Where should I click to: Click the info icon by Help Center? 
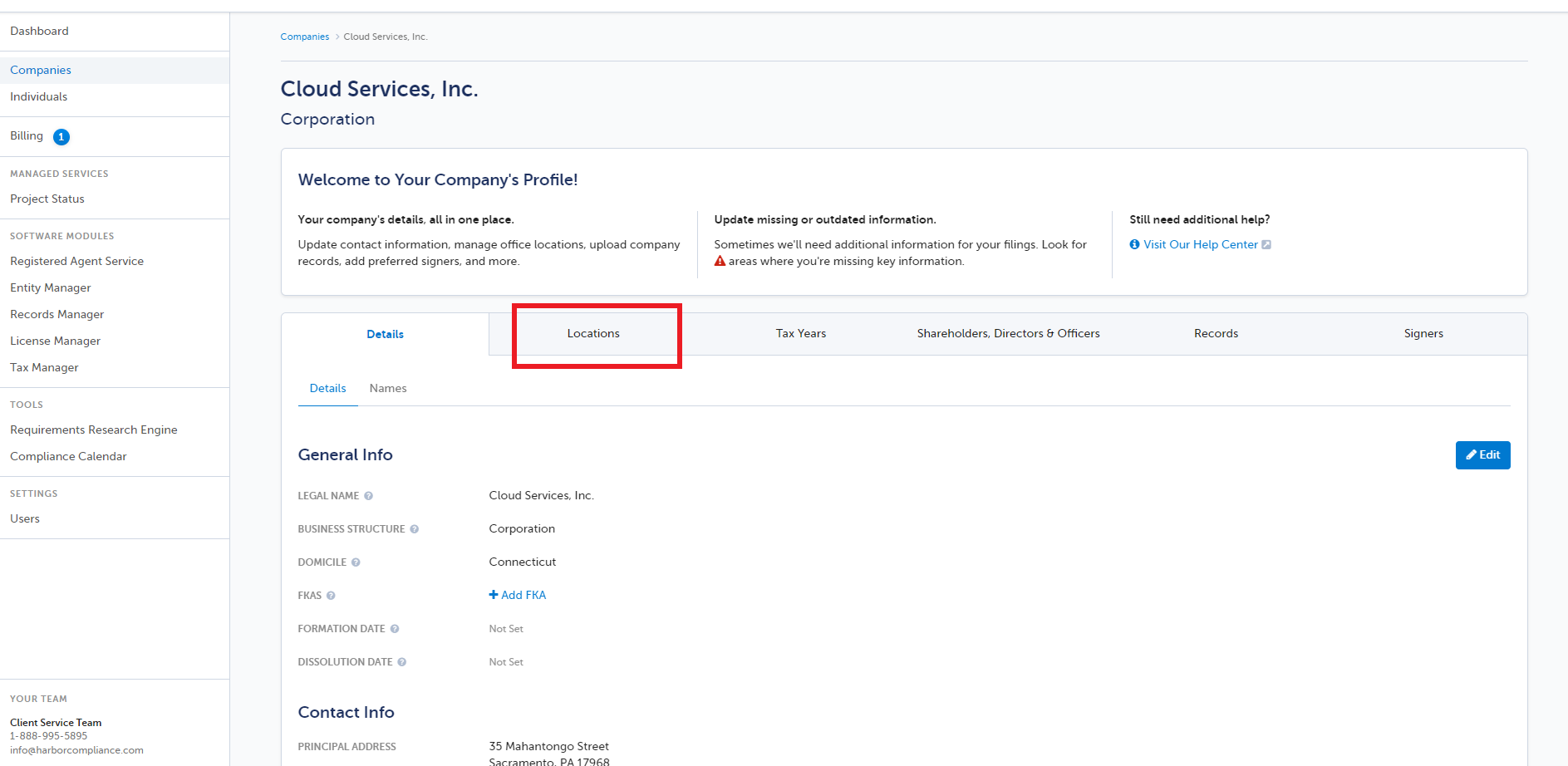point(1134,244)
